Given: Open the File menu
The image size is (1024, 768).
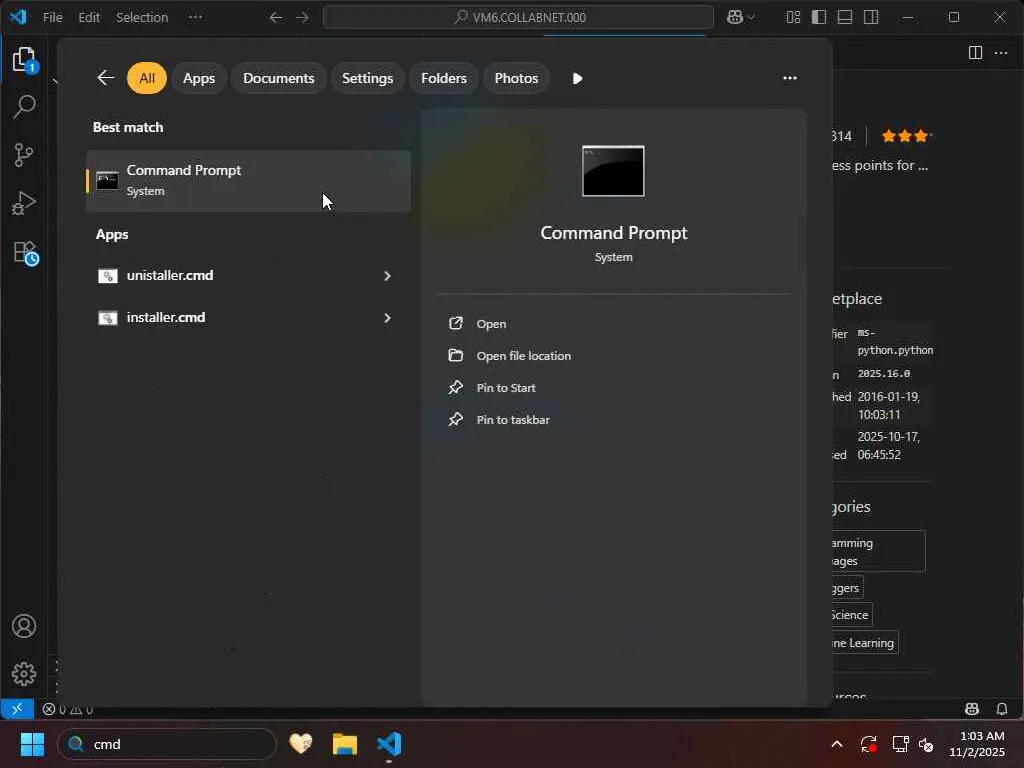Looking at the screenshot, I should pos(53,18).
